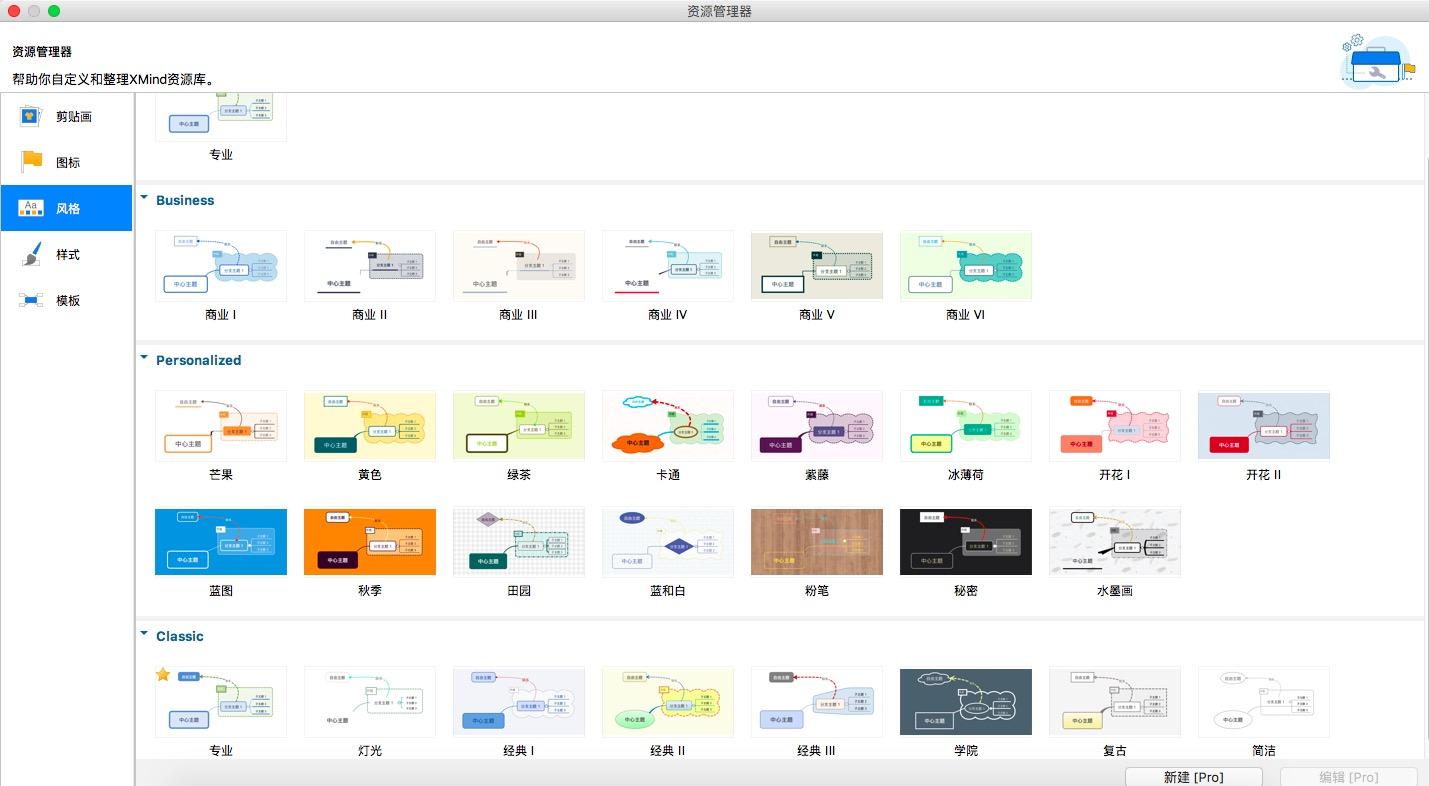The height and width of the screenshot is (786, 1429).
Task: Select the 蓝和白 style thumbnail
Action: coord(668,542)
